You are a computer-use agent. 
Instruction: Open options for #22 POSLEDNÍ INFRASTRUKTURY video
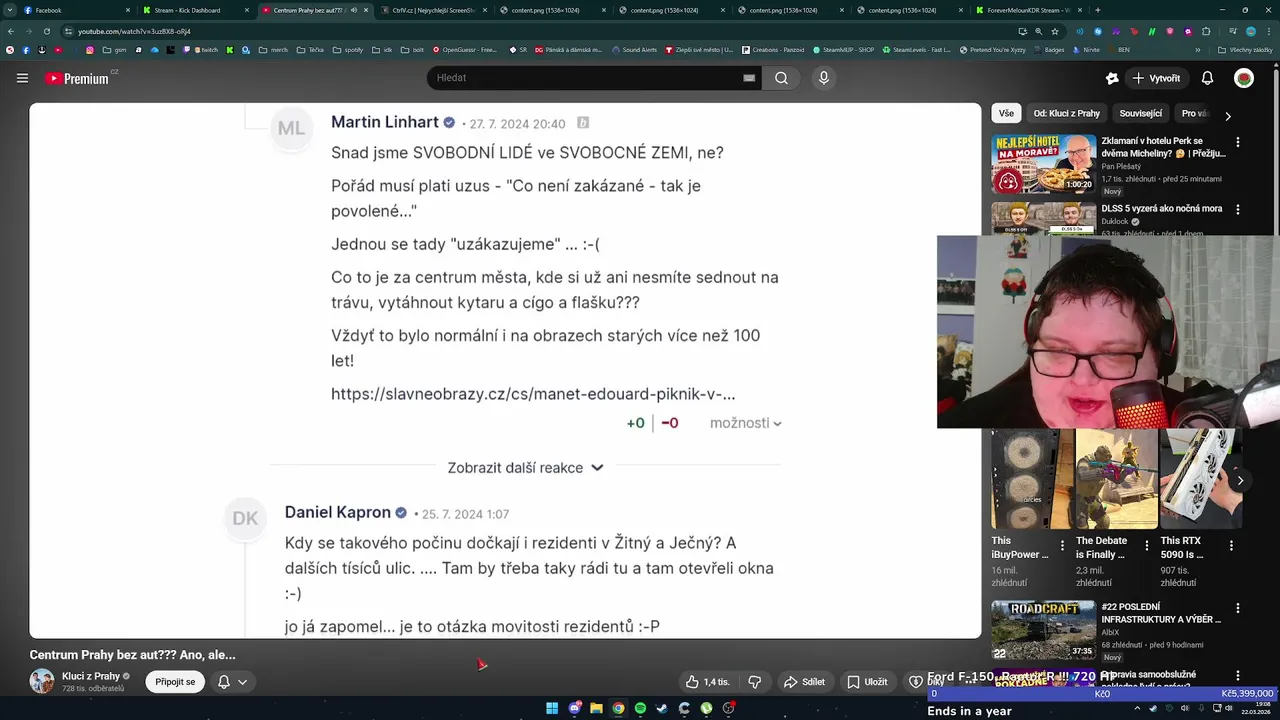tap(1238, 608)
